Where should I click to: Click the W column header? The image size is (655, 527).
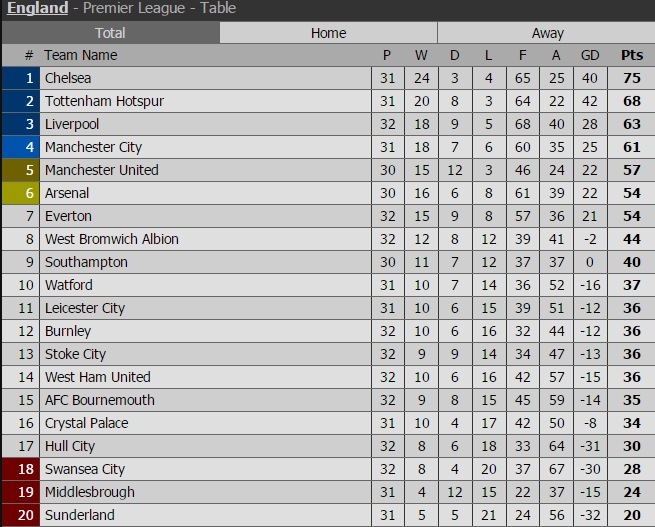click(421, 55)
